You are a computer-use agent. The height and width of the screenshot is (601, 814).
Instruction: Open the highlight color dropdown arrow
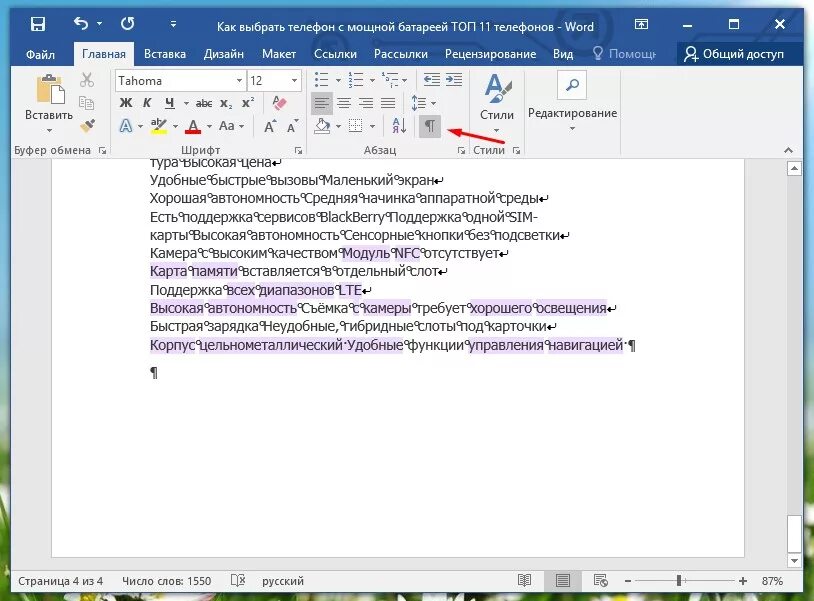(x=175, y=126)
